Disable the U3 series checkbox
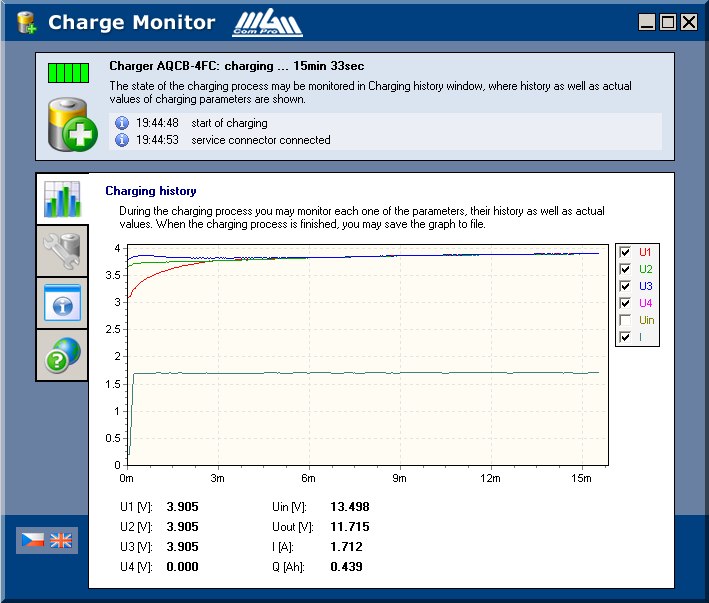709x603 pixels. tap(625, 286)
